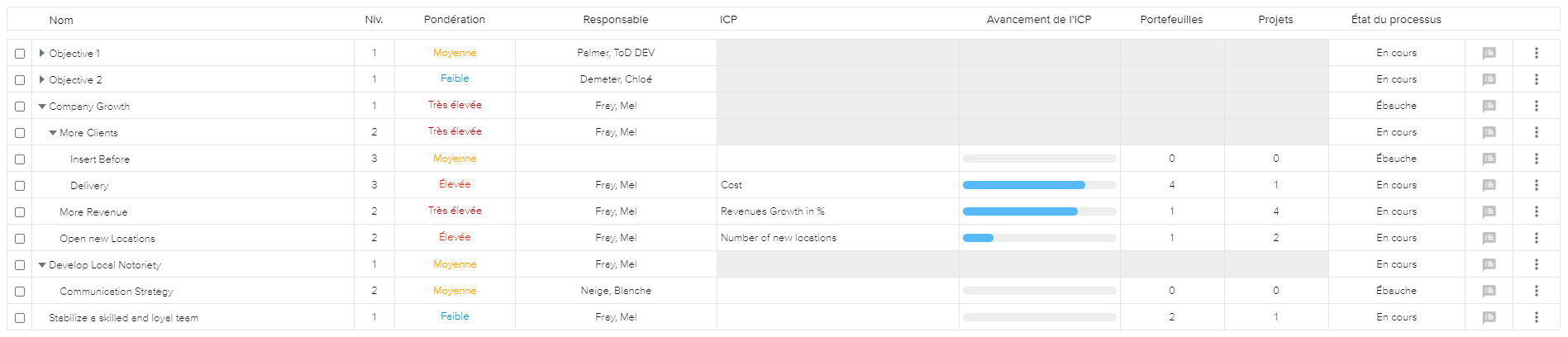This screenshot has width=1568, height=337.
Task: Click the État du processus column header
Action: [x=1395, y=20]
